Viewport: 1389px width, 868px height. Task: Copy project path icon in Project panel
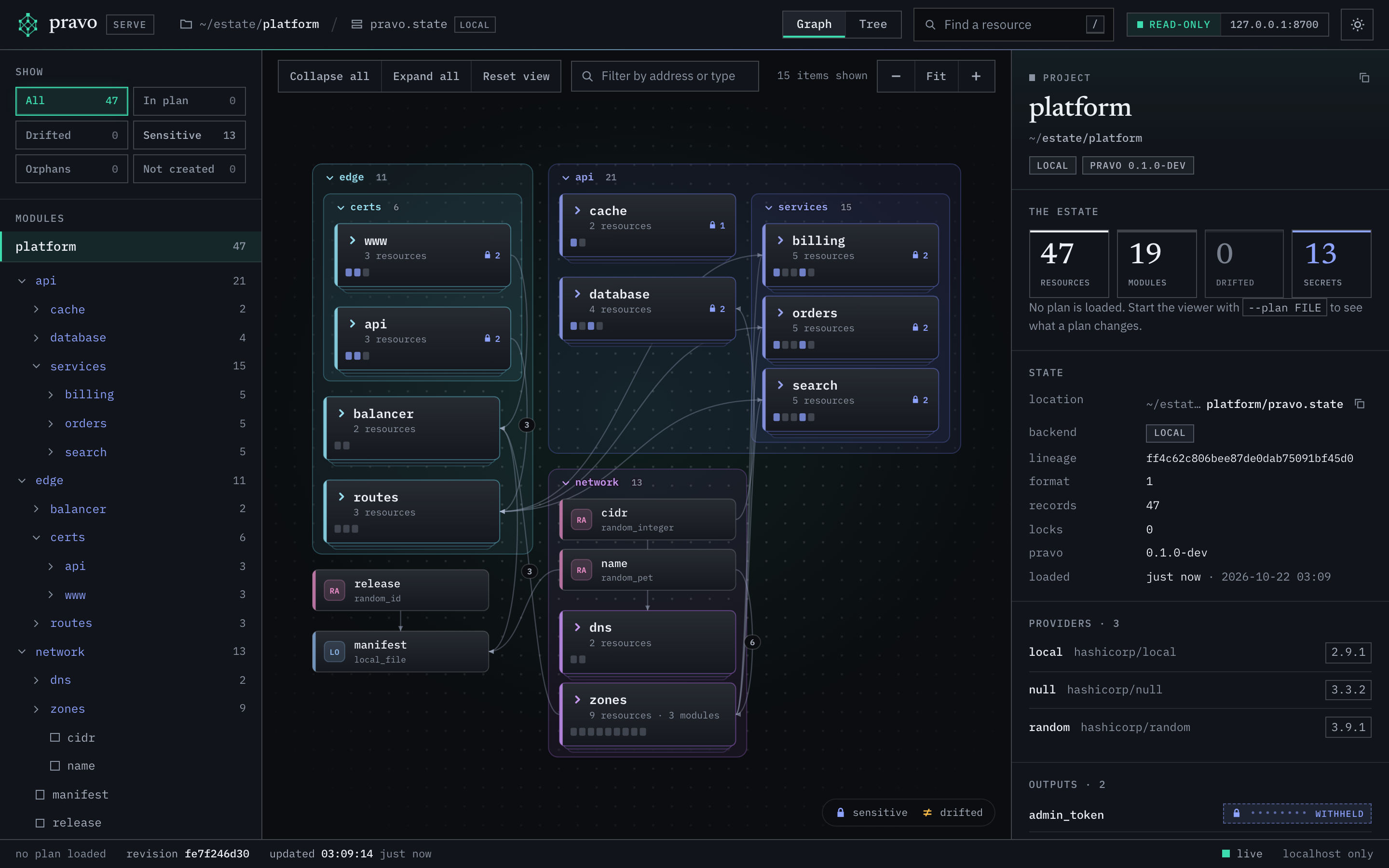pyautogui.click(x=1364, y=78)
